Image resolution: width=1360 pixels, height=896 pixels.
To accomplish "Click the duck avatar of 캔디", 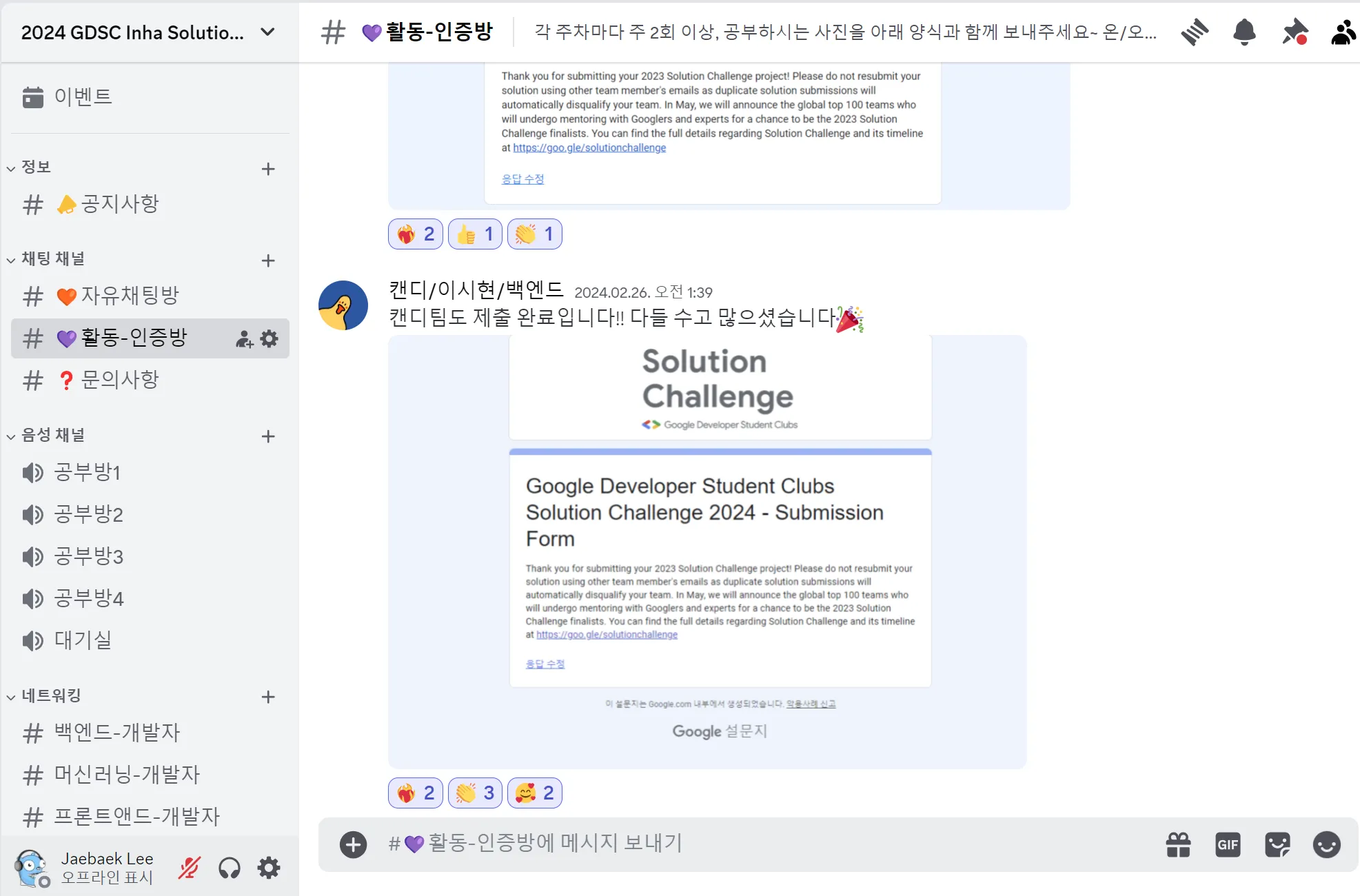I will 343,305.
